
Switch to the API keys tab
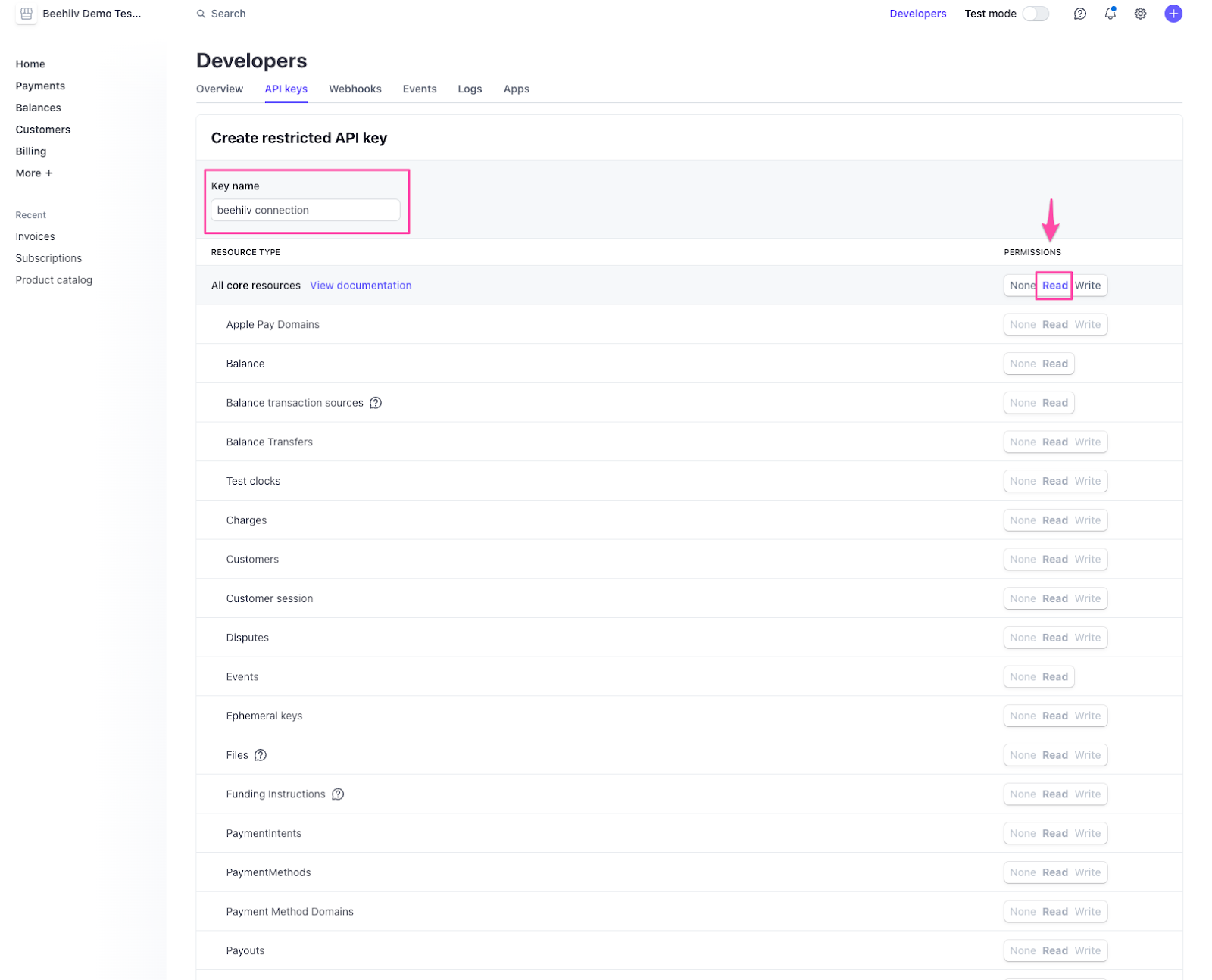coord(286,89)
